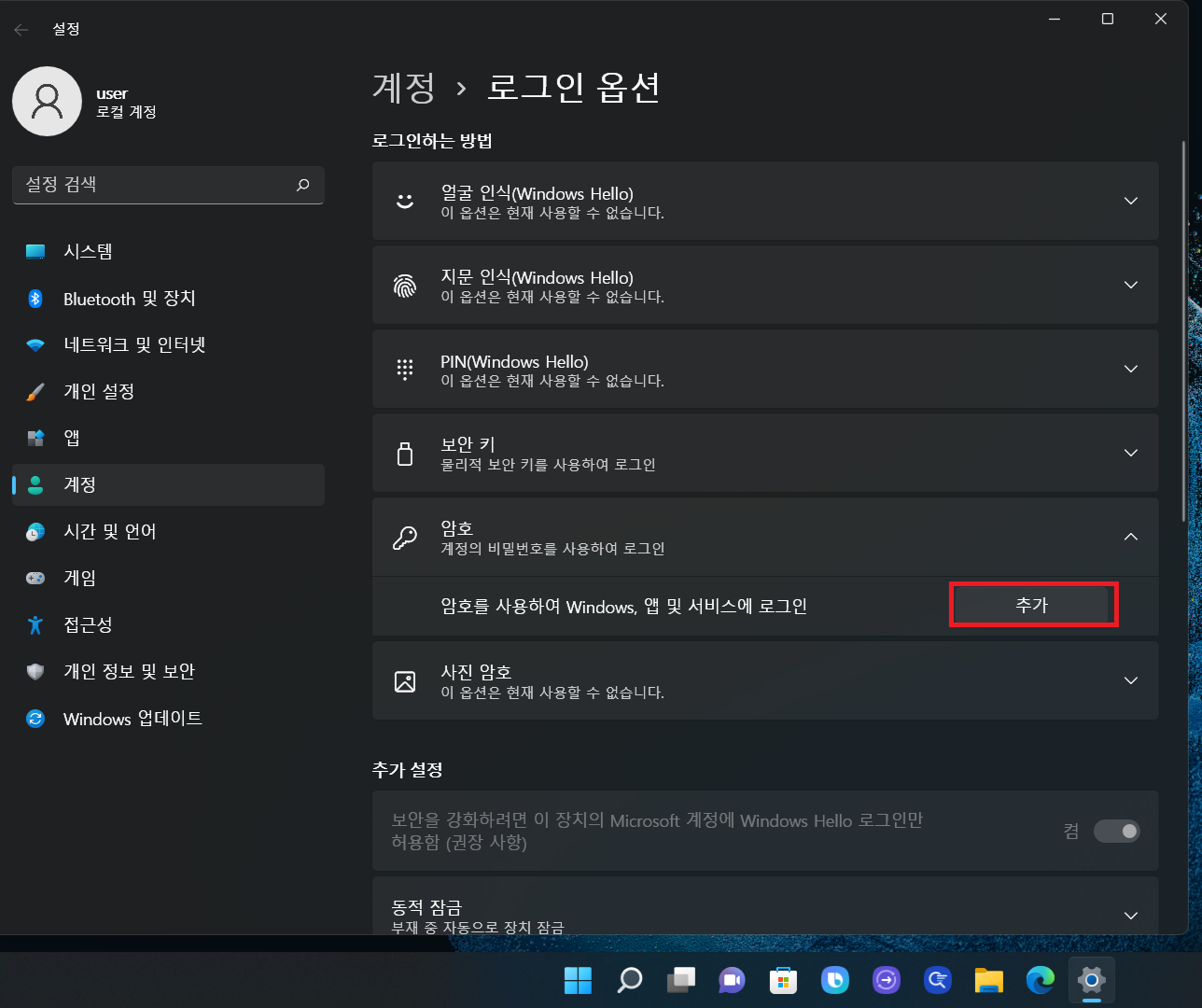Screen dimensions: 1202x1008
Task: Click the Windows 업데이트 refresh icon
Action: tap(35, 719)
